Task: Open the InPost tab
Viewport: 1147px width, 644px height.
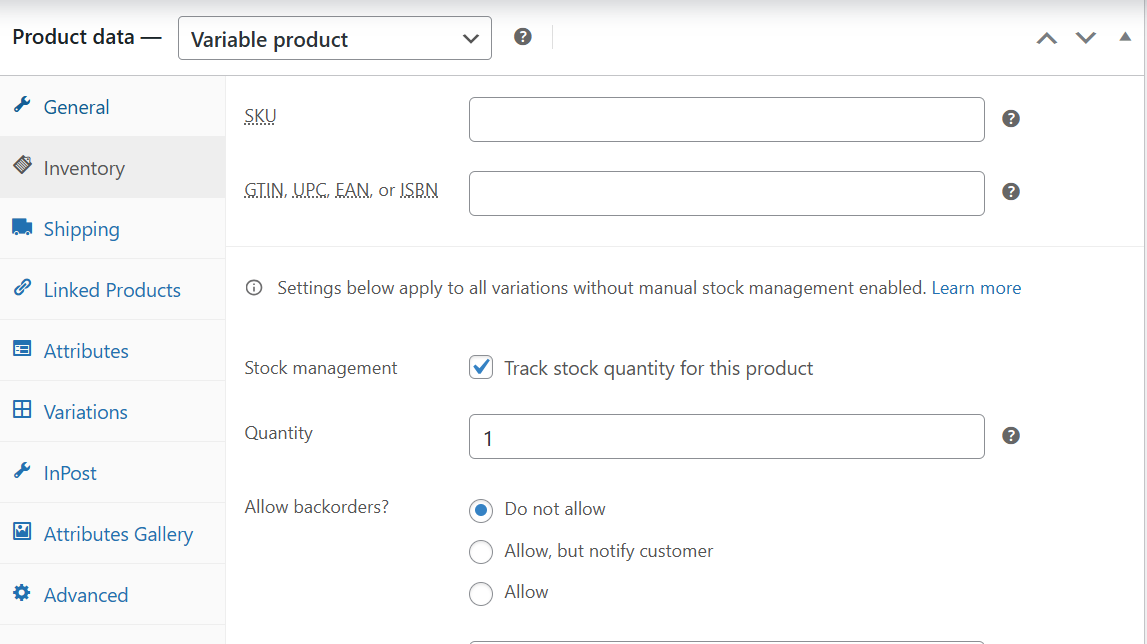Action: [113, 473]
